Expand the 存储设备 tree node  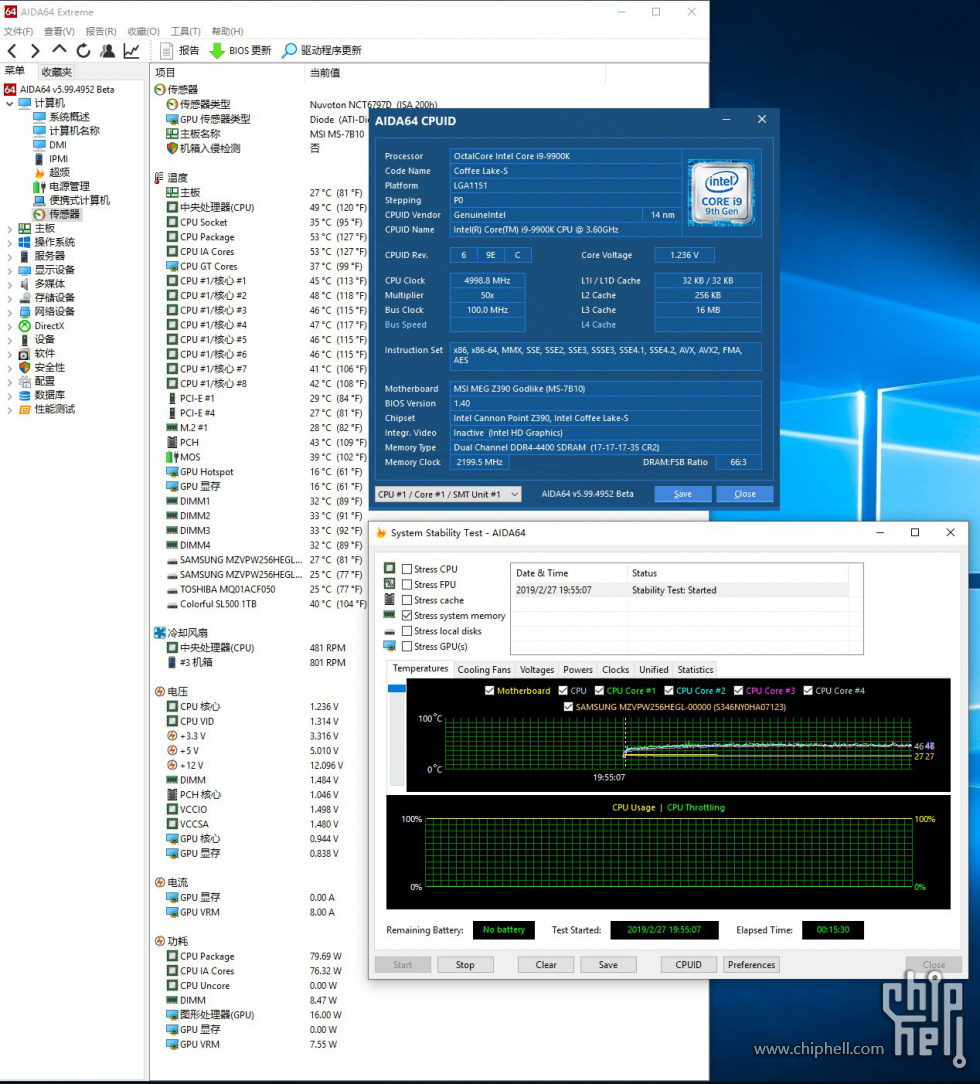coord(10,298)
